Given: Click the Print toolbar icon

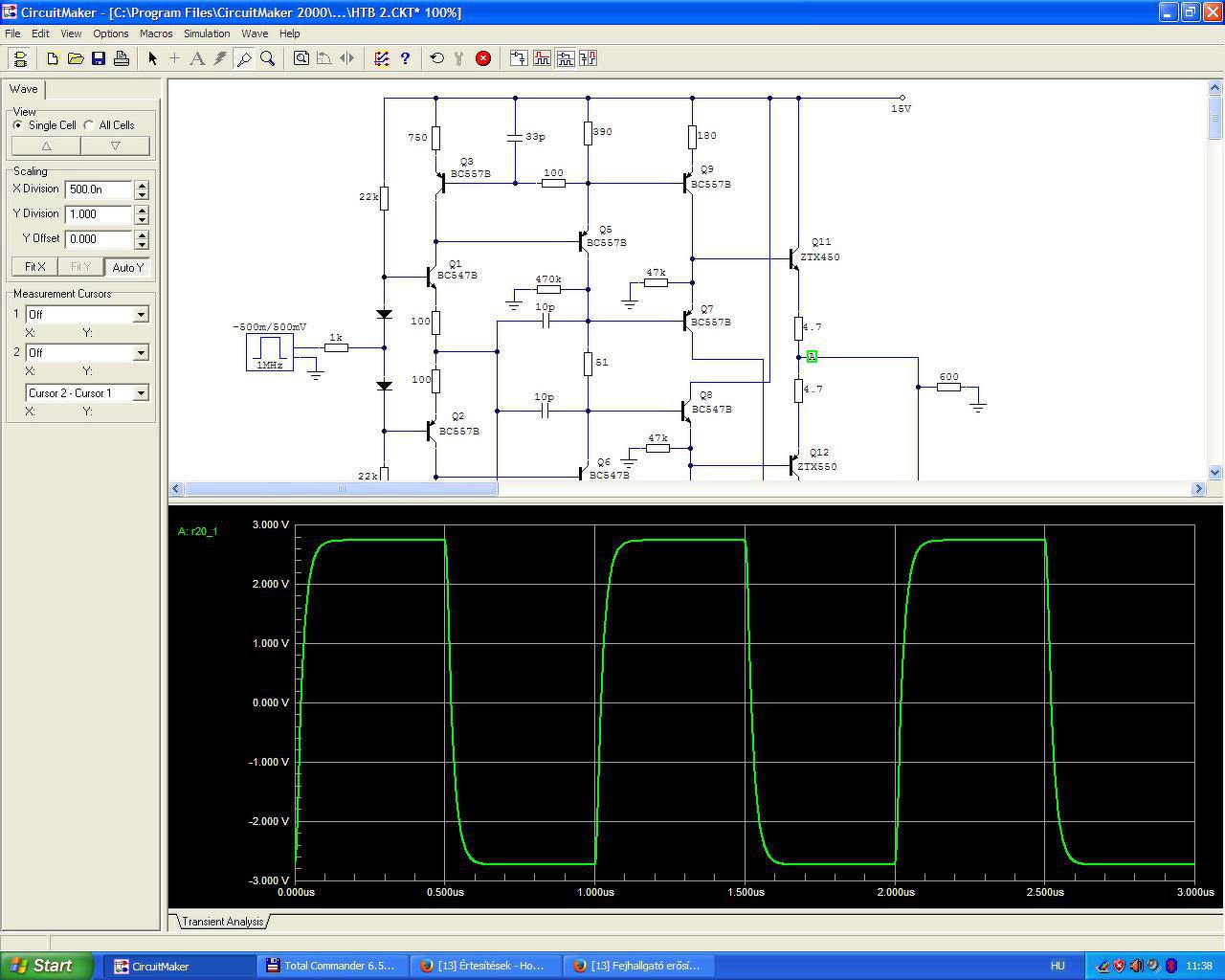Looking at the screenshot, I should (x=122, y=58).
